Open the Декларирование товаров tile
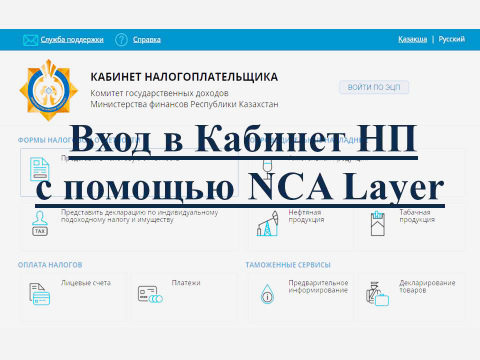Viewport: 480px width, 360px height. (x=412, y=297)
